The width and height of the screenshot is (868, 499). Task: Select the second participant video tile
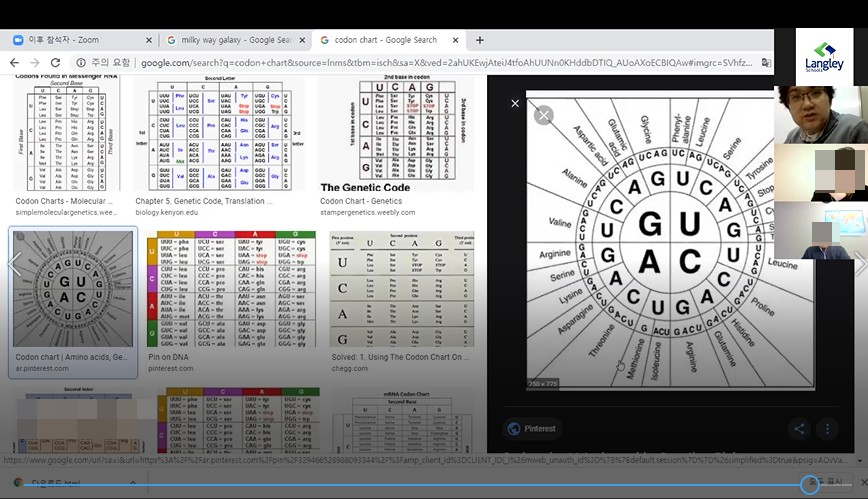click(x=821, y=173)
